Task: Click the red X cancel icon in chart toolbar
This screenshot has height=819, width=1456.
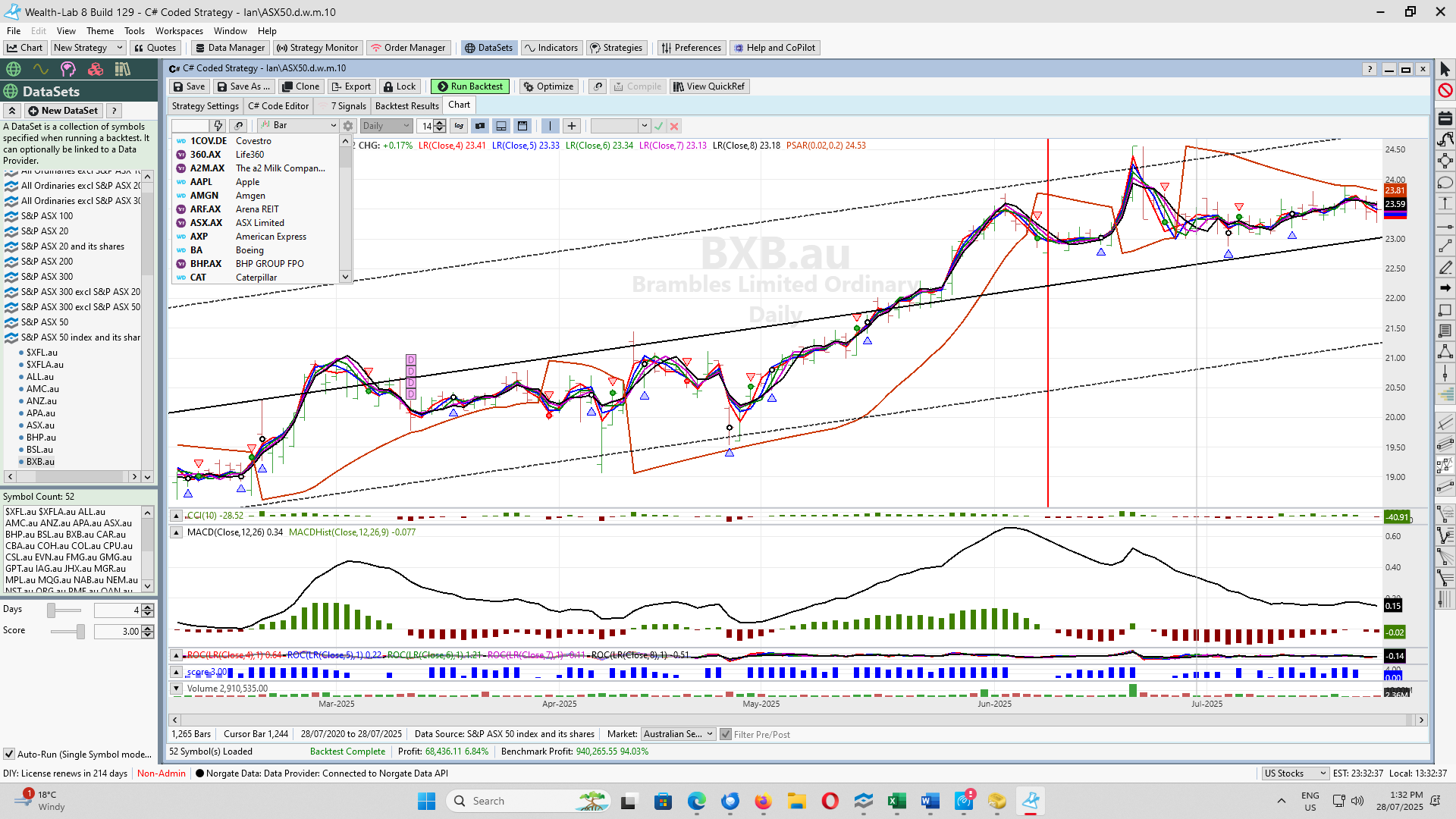Action: point(674,126)
